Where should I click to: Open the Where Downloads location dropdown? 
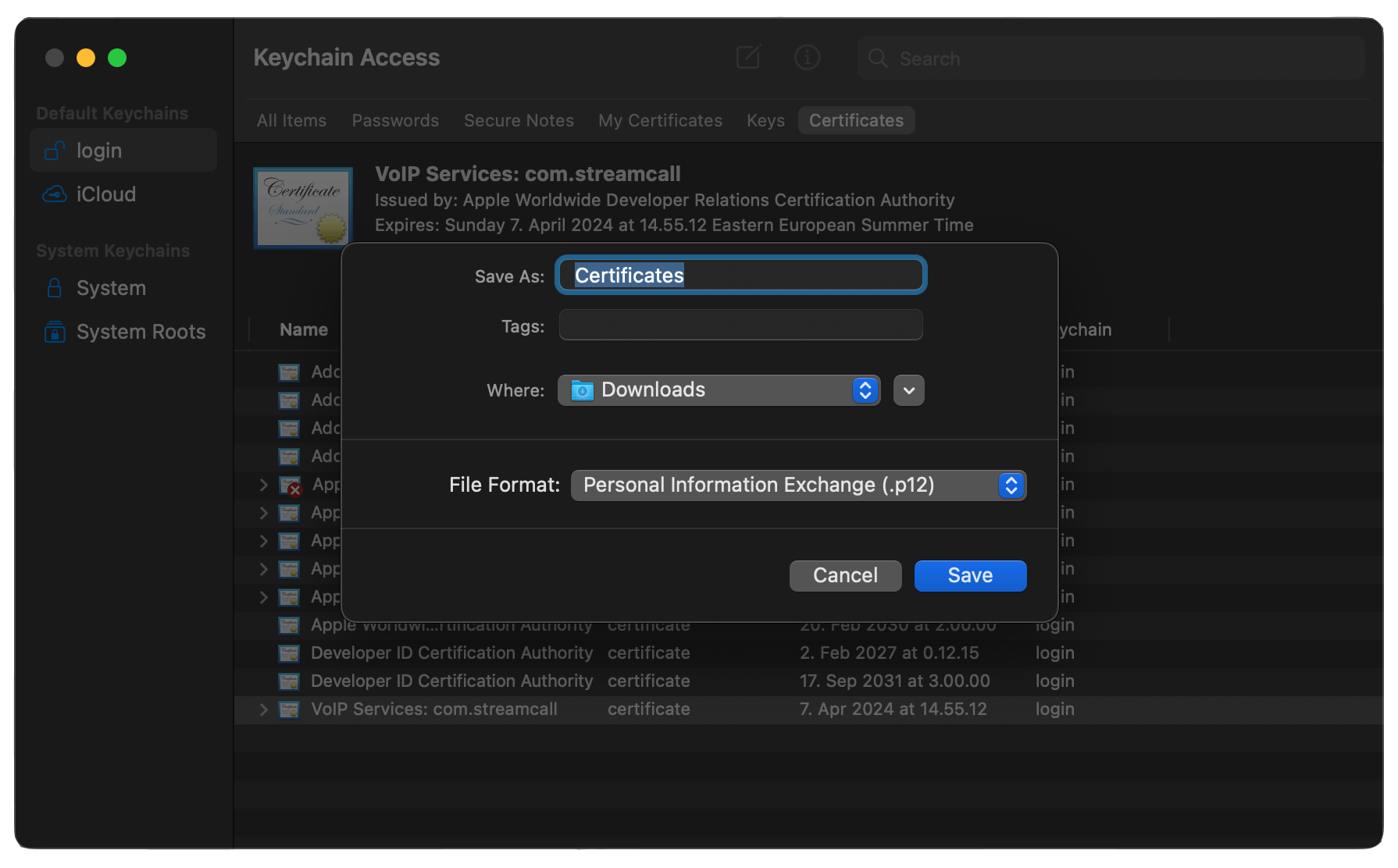719,390
